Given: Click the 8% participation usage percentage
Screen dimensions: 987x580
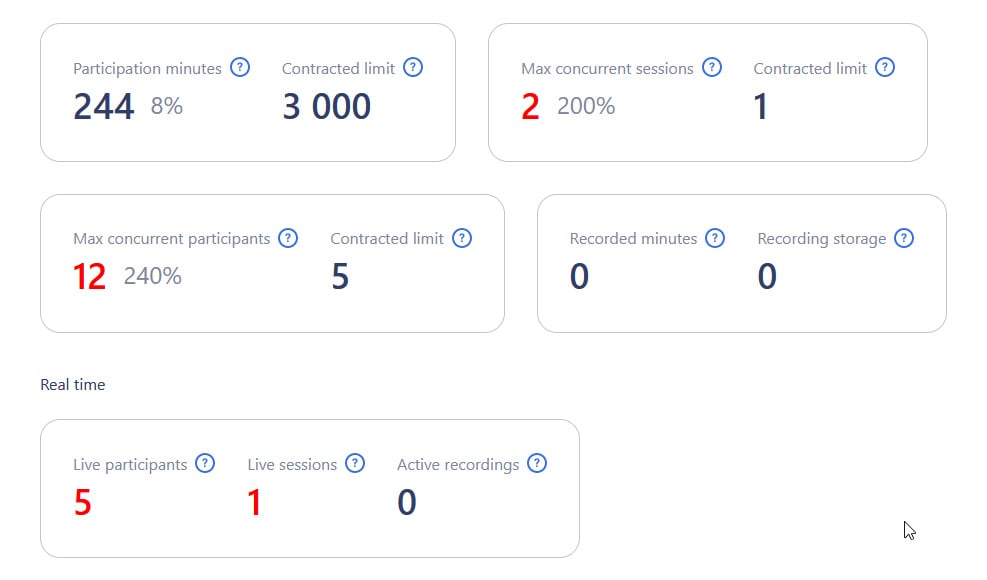Looking at the screenshot, I should point(167,106).
